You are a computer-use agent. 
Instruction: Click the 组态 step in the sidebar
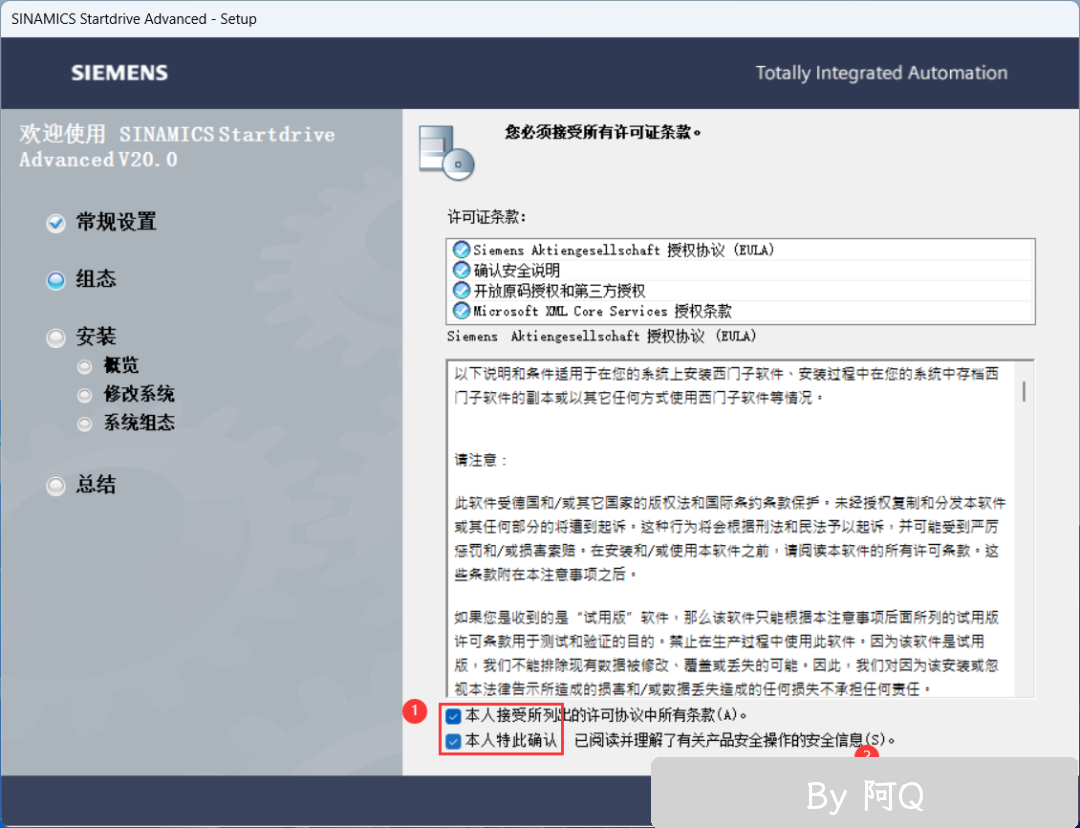(96, 279)
